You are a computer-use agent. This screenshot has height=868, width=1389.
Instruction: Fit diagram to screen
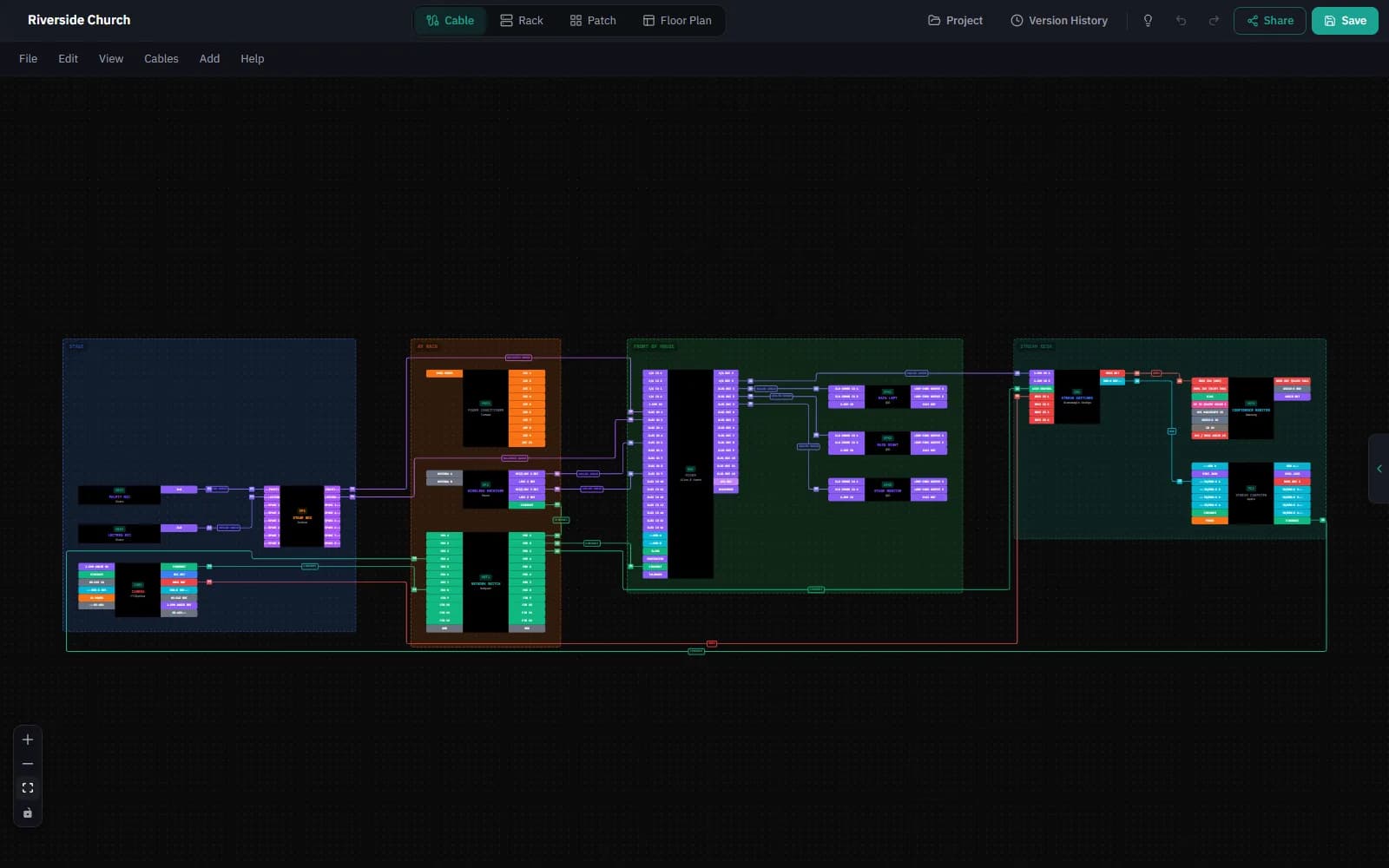(28, 788)
